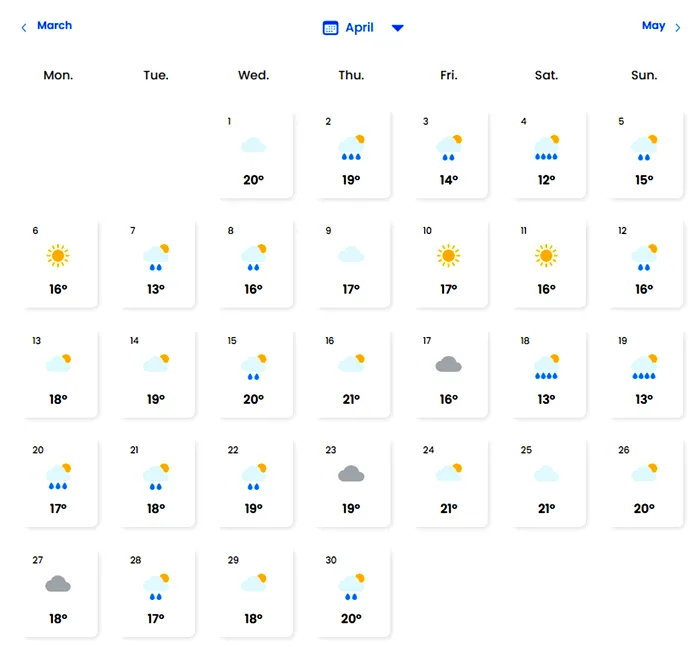Click the calendar icon beside April
The width and height of the screenshot is (700, 647).
(331, 28)
